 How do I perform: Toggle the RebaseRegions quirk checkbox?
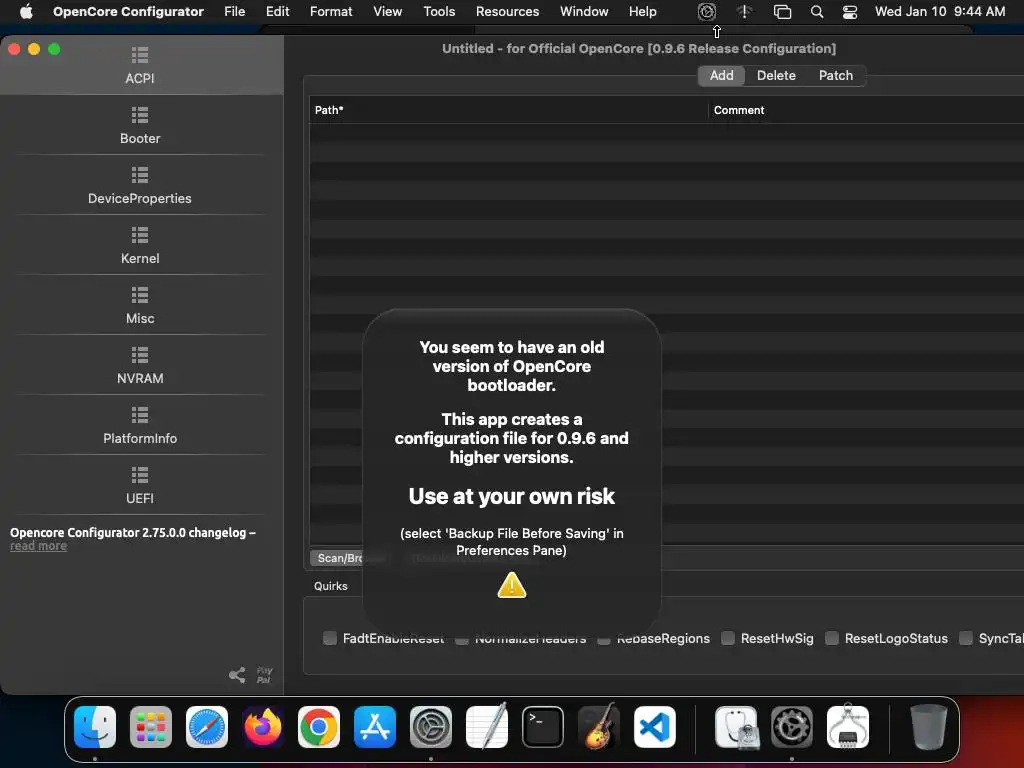[x=604, y=638]
